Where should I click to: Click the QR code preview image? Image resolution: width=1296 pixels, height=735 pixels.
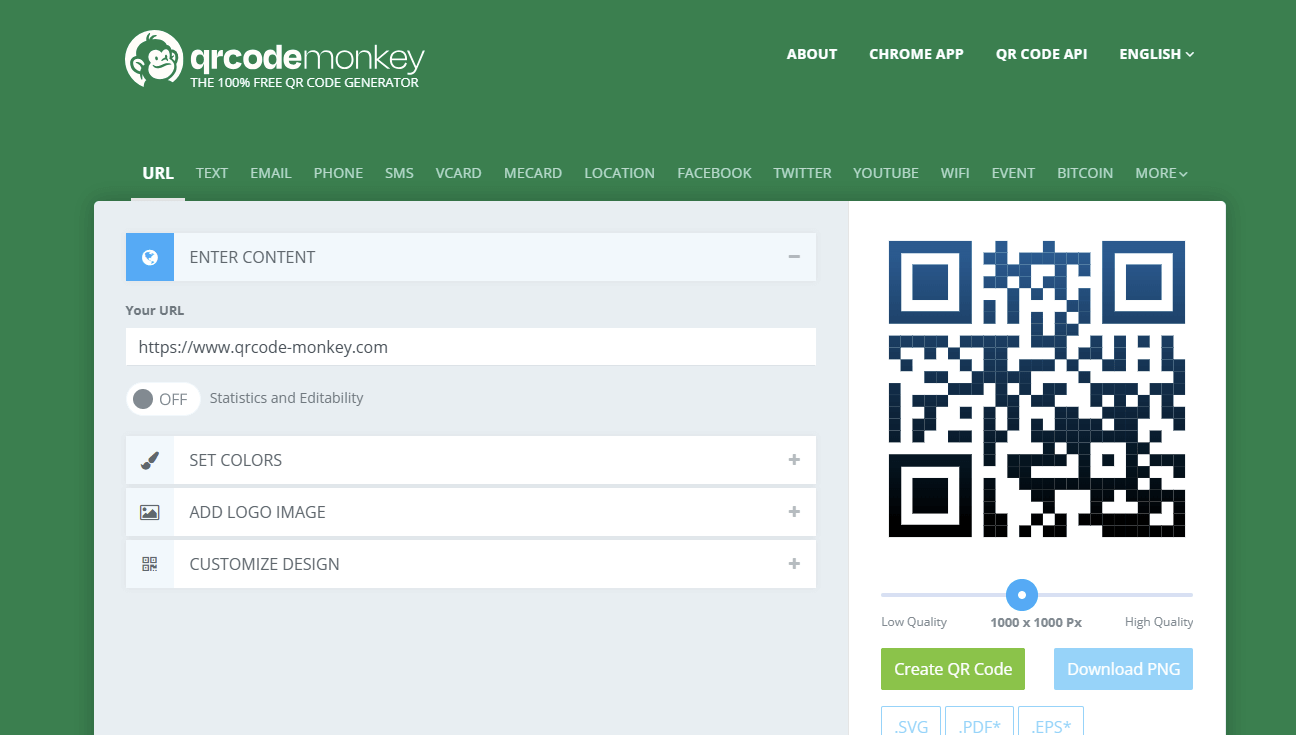click(1037, 389)
